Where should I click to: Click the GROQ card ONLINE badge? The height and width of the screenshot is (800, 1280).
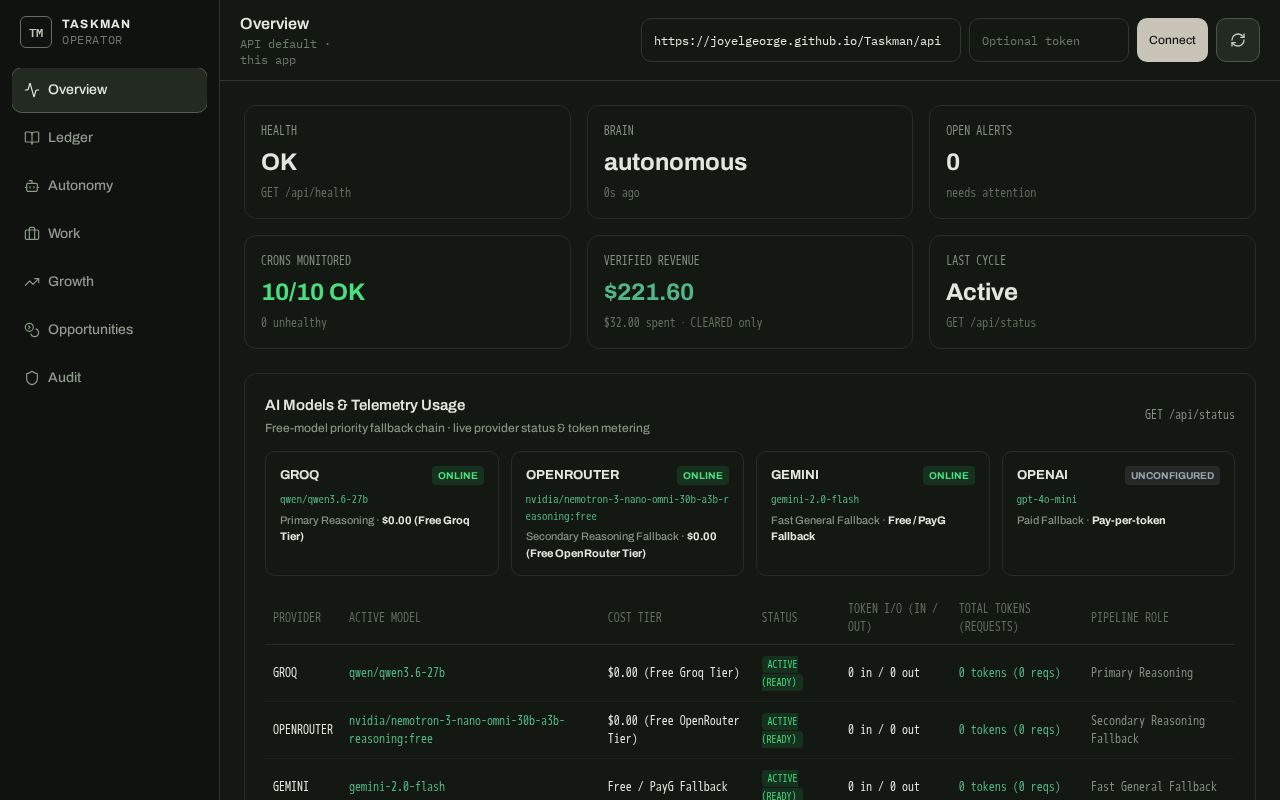pyautogui.click(x=458, y=476)
